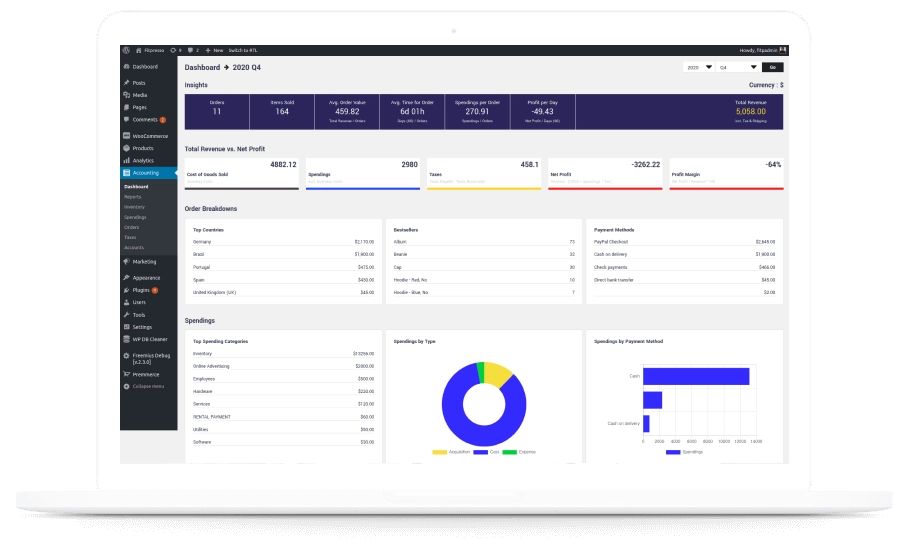Click the United Kingdom (UK) country row

[x=284, y=293]
